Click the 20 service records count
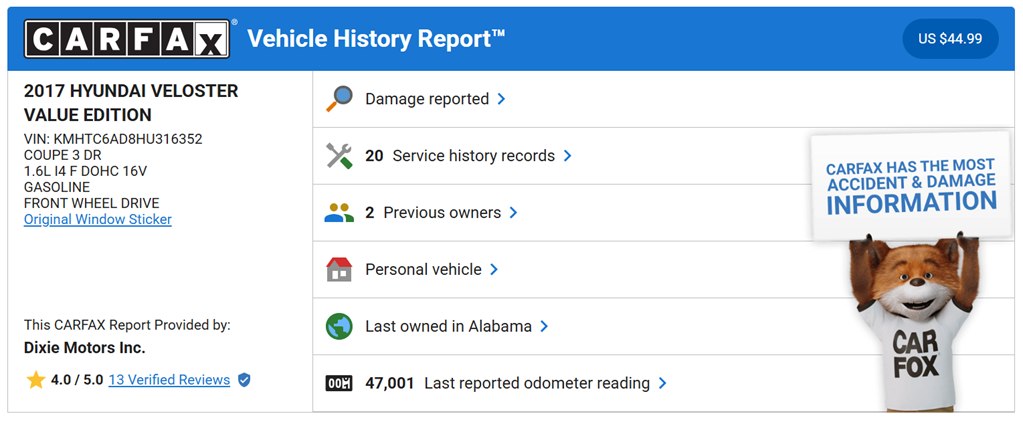Viewport: 1023px width, 424px height. click(374, 156)
